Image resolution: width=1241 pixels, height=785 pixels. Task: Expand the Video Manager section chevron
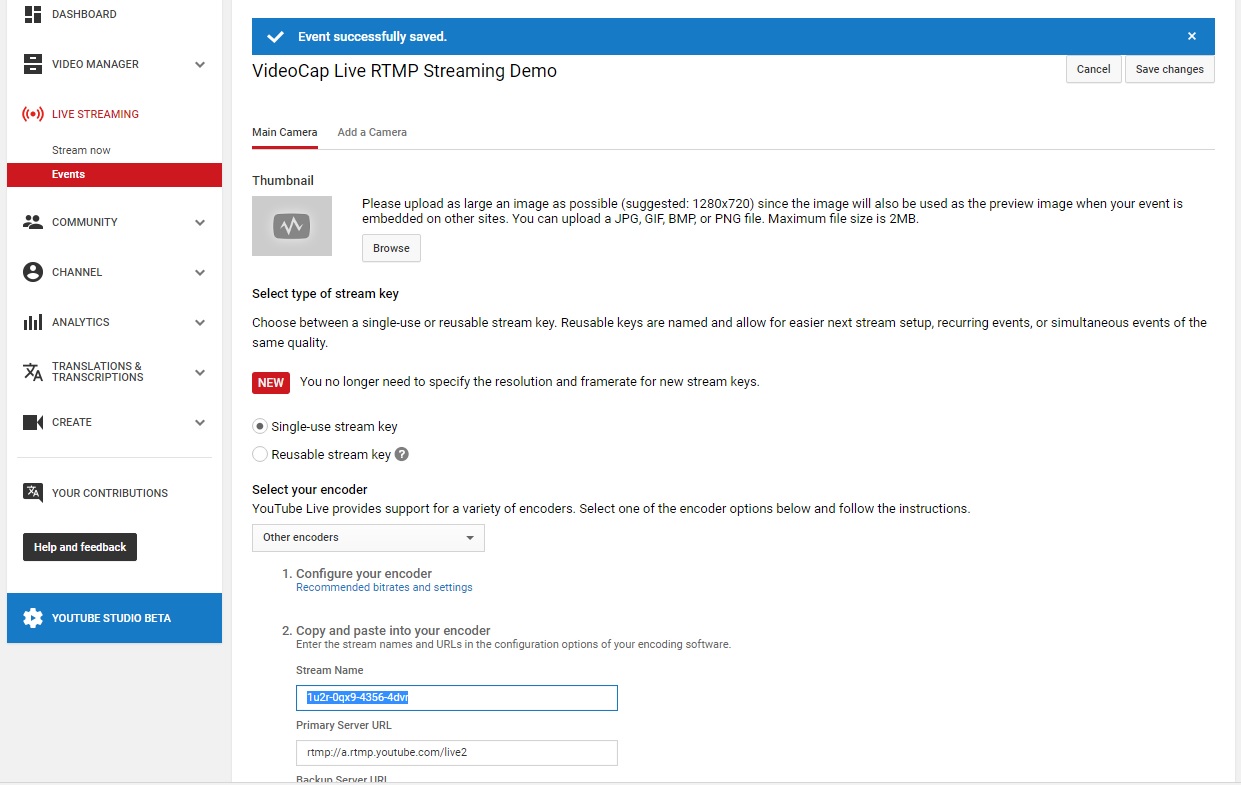200,64
